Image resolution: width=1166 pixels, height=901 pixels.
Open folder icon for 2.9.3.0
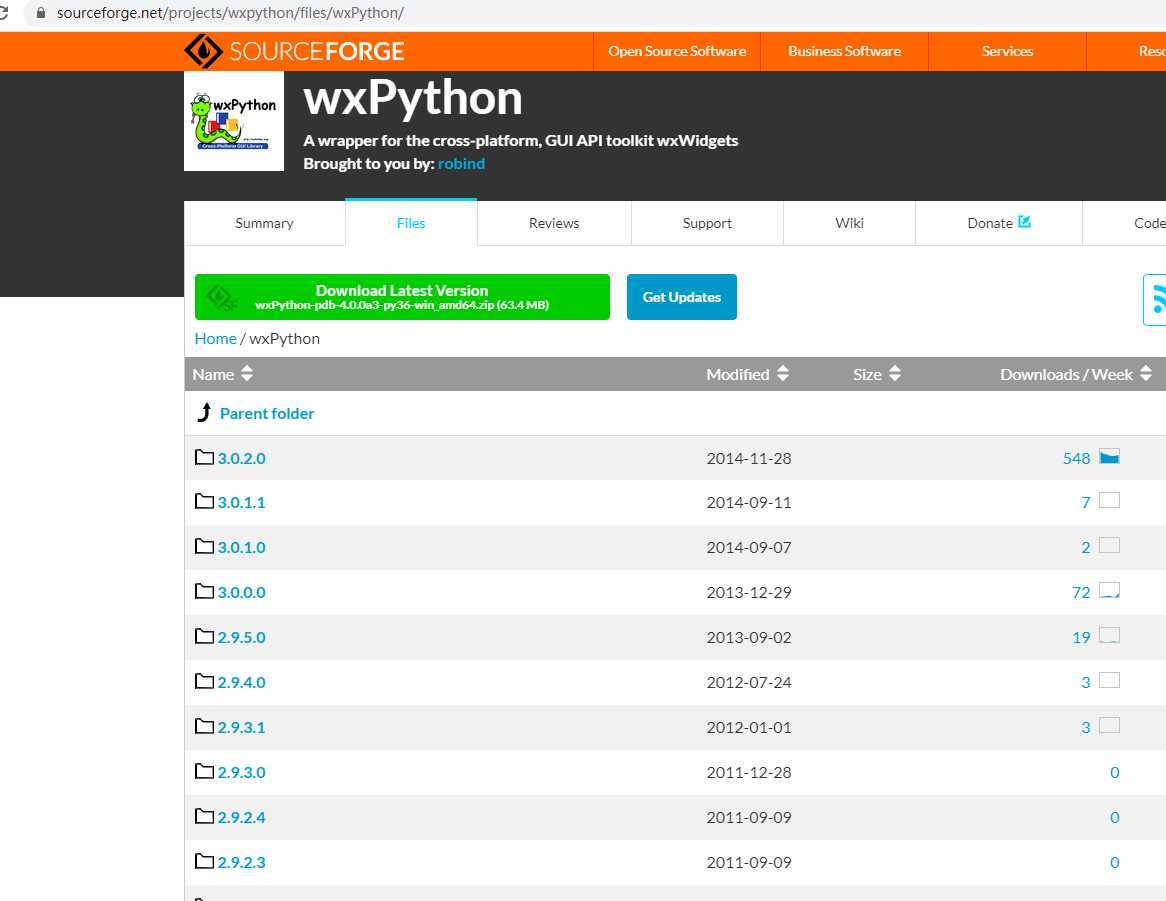[x=204, y=772]
